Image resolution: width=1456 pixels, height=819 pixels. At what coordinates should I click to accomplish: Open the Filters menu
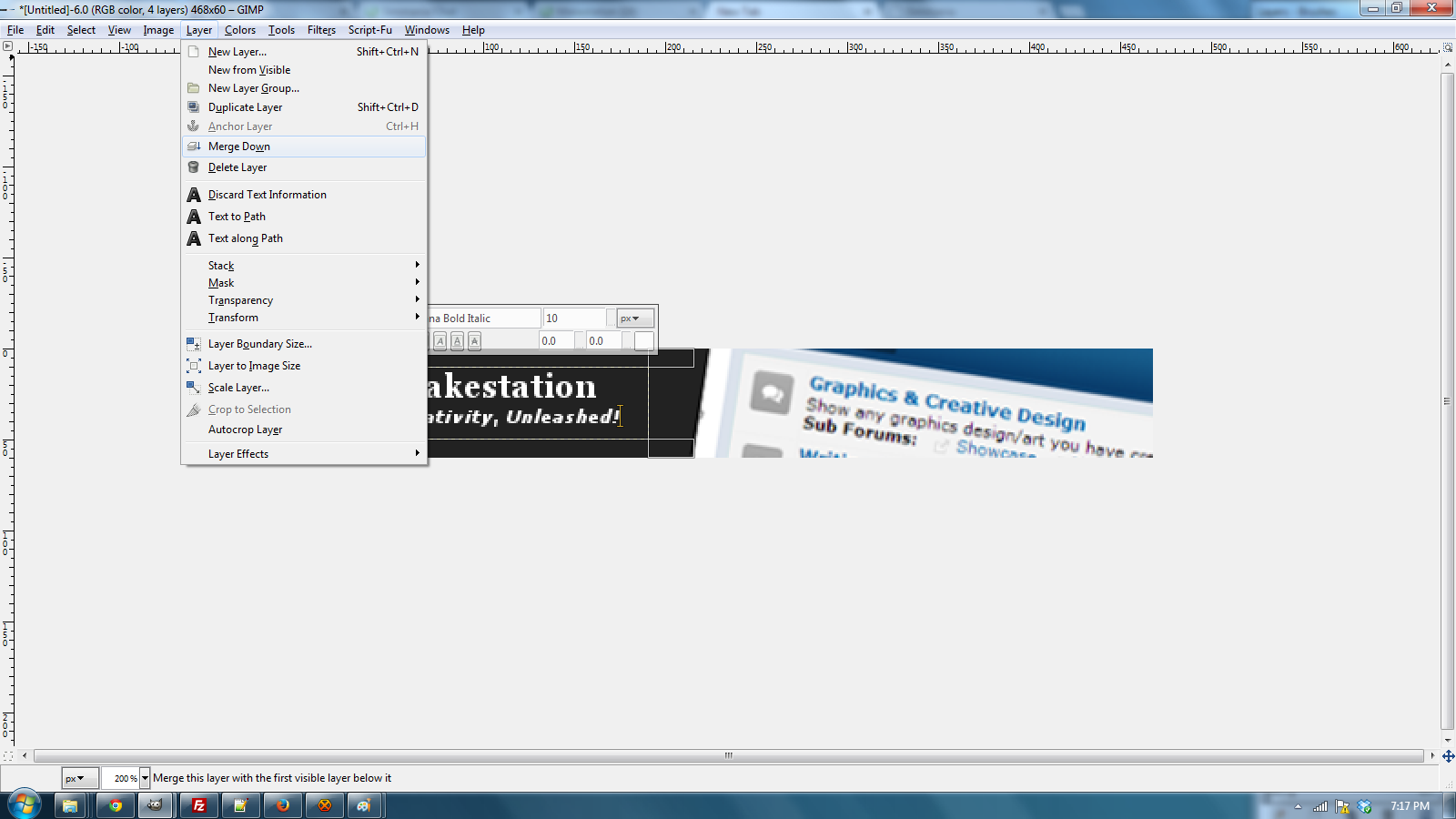321,30
